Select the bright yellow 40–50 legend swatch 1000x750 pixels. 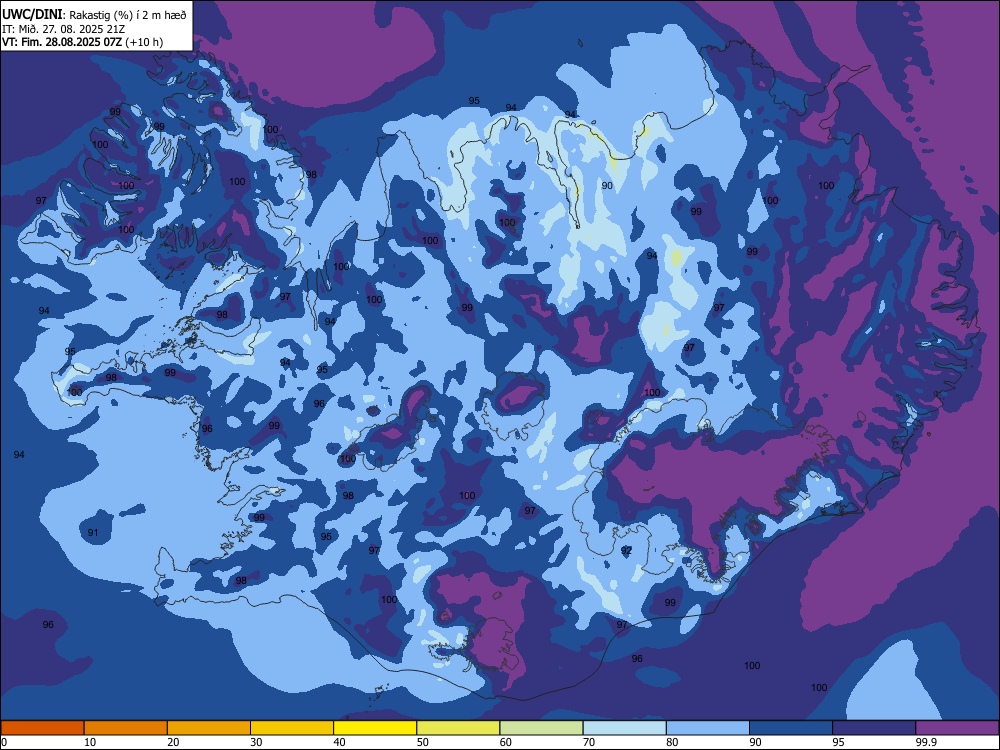pos(375,728)
